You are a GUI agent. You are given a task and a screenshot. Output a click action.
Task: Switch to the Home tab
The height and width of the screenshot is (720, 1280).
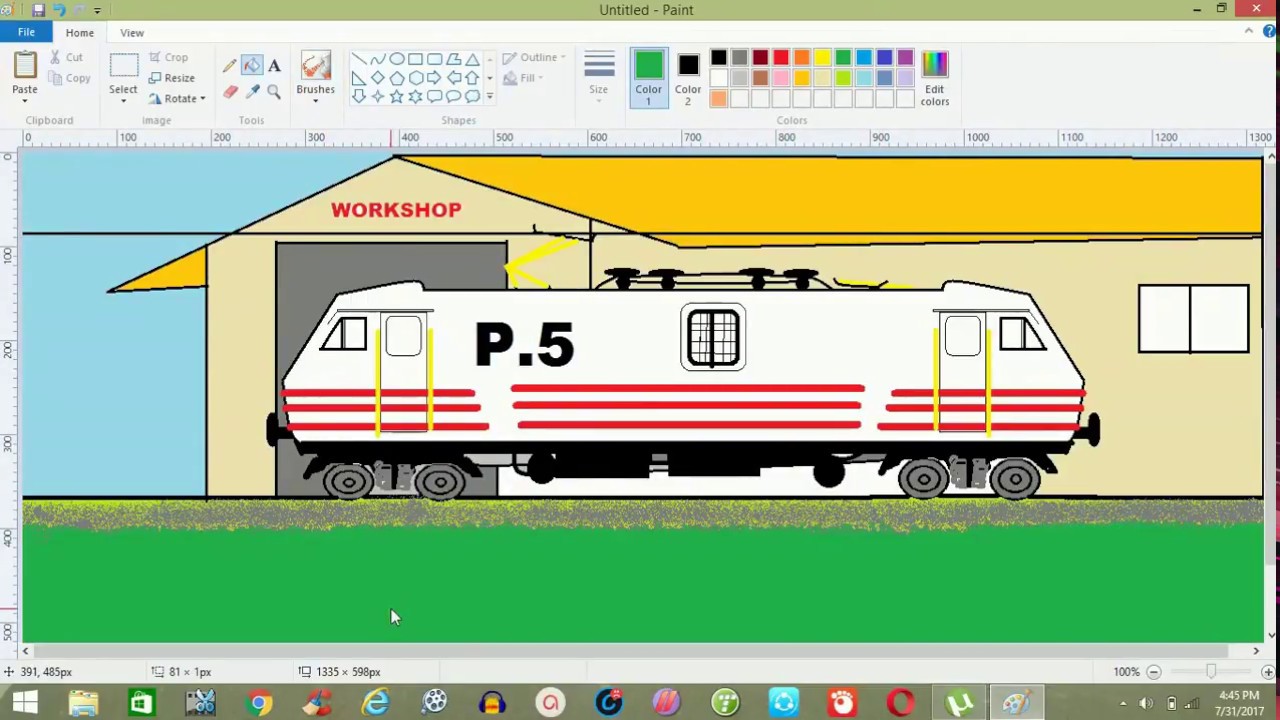coord(79,32)
